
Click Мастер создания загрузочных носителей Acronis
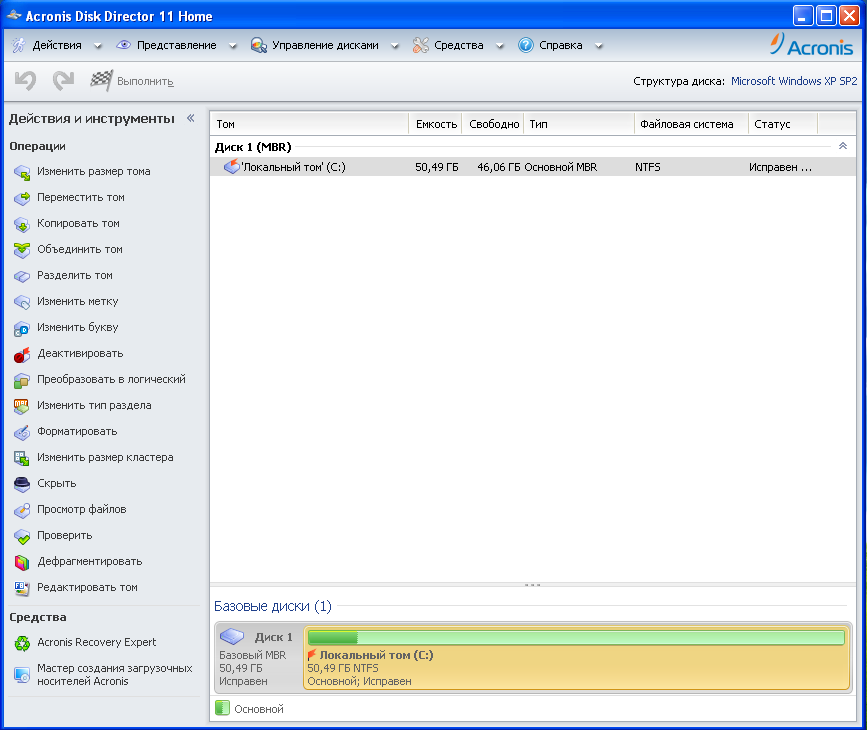click(x=114, y=675)
